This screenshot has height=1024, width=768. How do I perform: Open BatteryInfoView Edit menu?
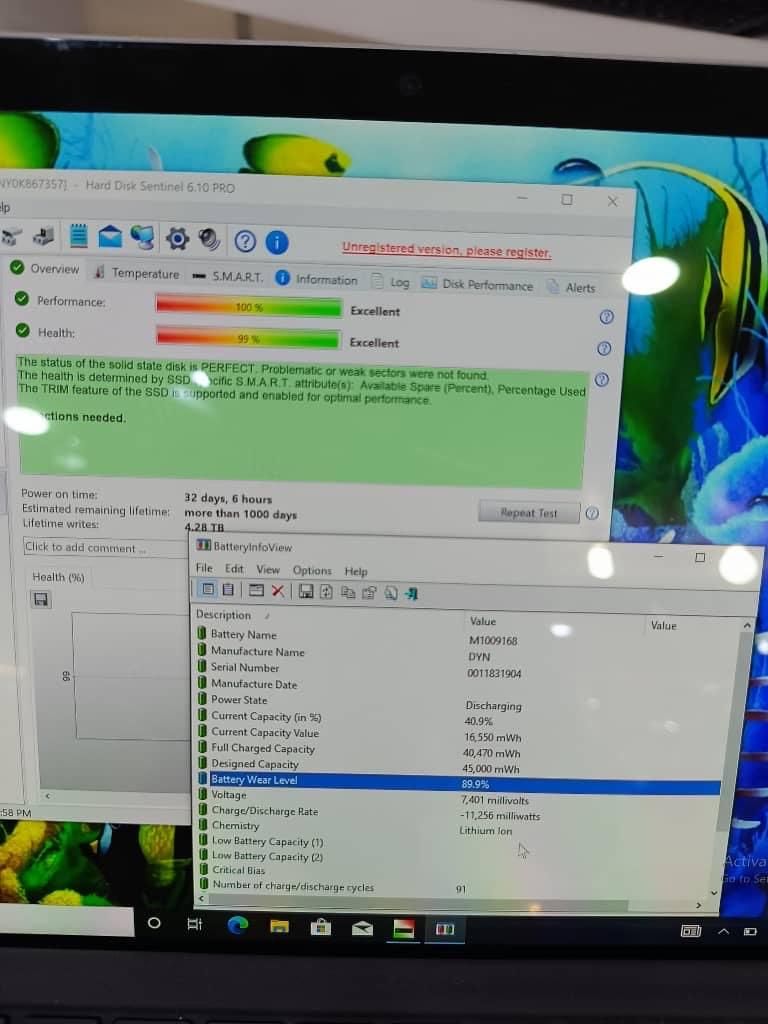(x=234, y=569)
